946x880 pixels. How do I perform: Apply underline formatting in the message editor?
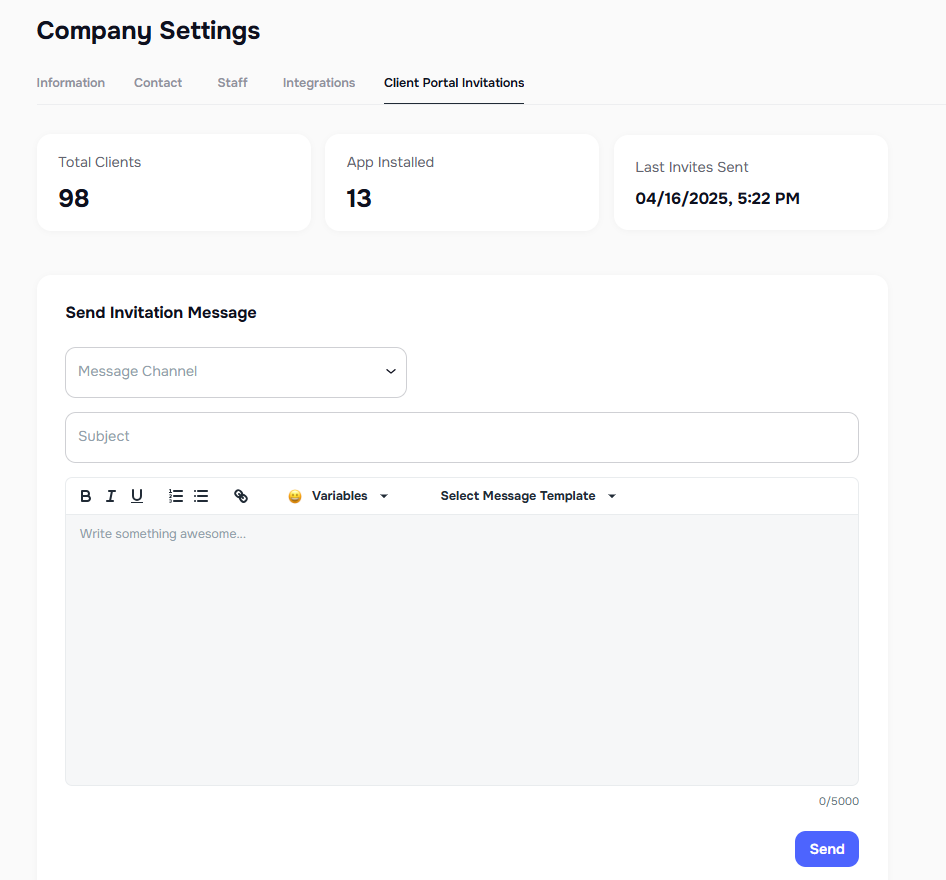coord(136,495)
